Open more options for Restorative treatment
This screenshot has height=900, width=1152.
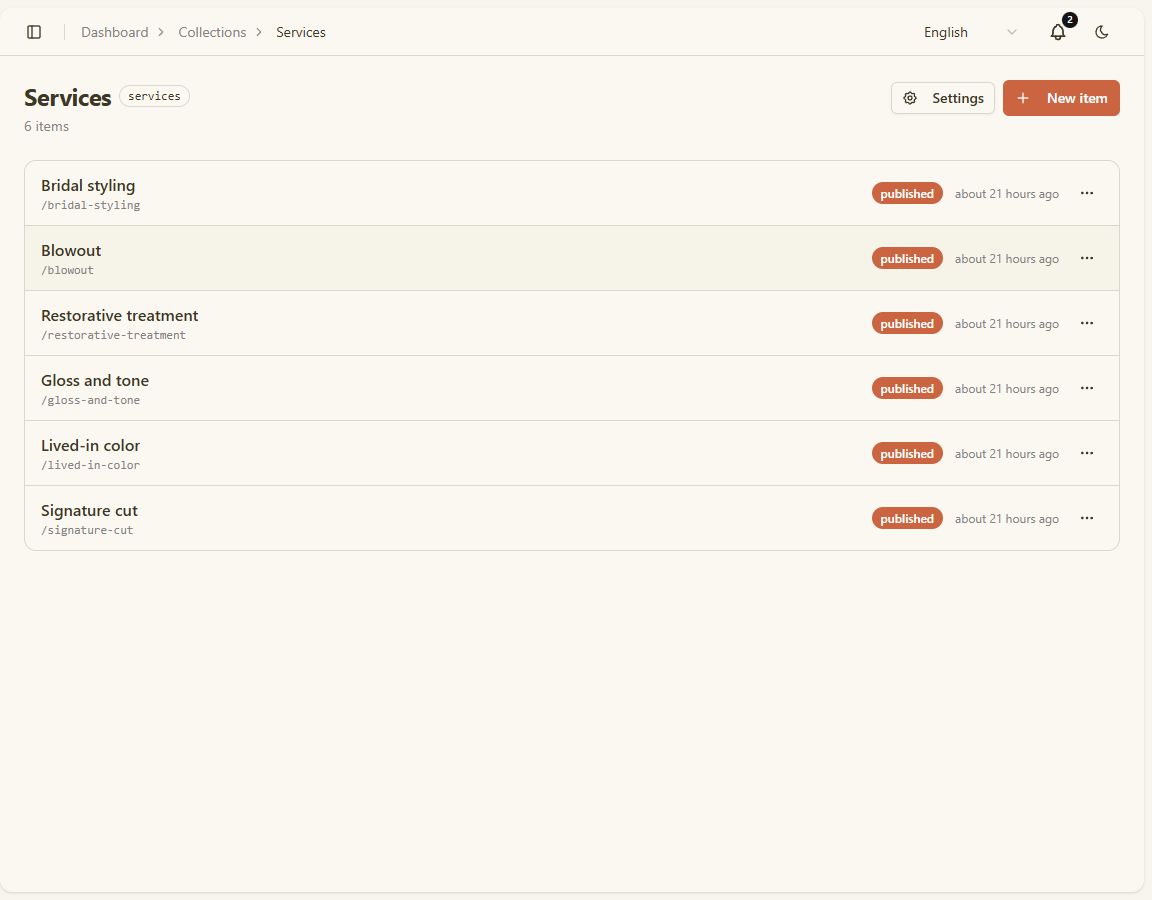[x=1087, y=323]
